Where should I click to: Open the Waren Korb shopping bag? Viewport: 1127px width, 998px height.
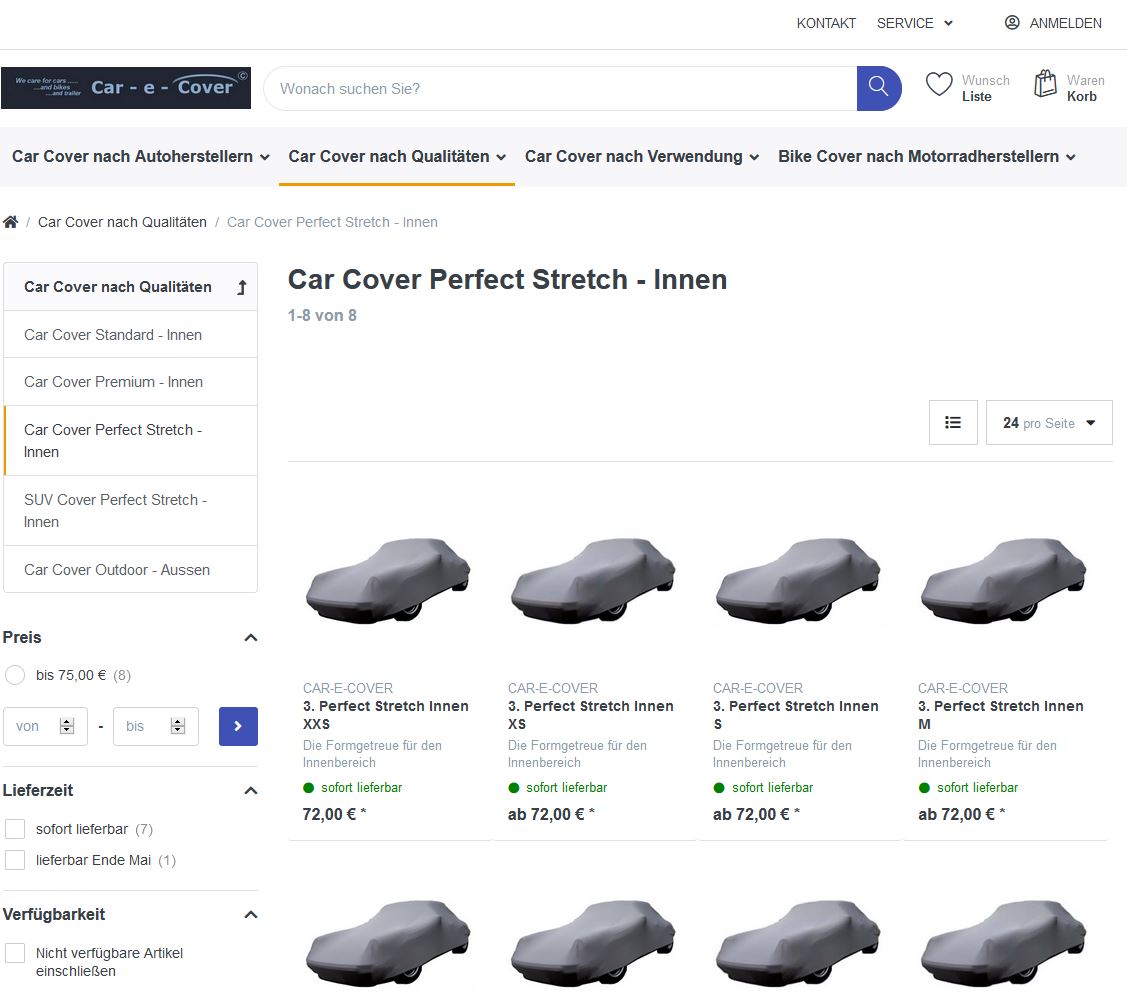1045,83
